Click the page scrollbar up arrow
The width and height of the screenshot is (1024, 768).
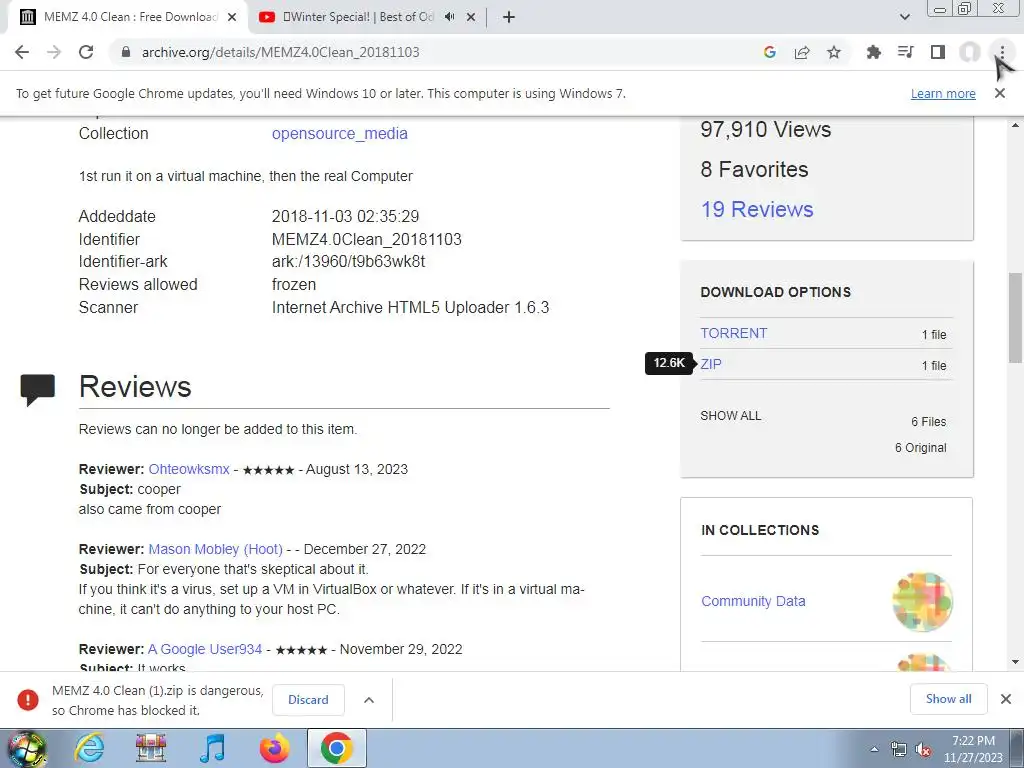[1015, 125]
